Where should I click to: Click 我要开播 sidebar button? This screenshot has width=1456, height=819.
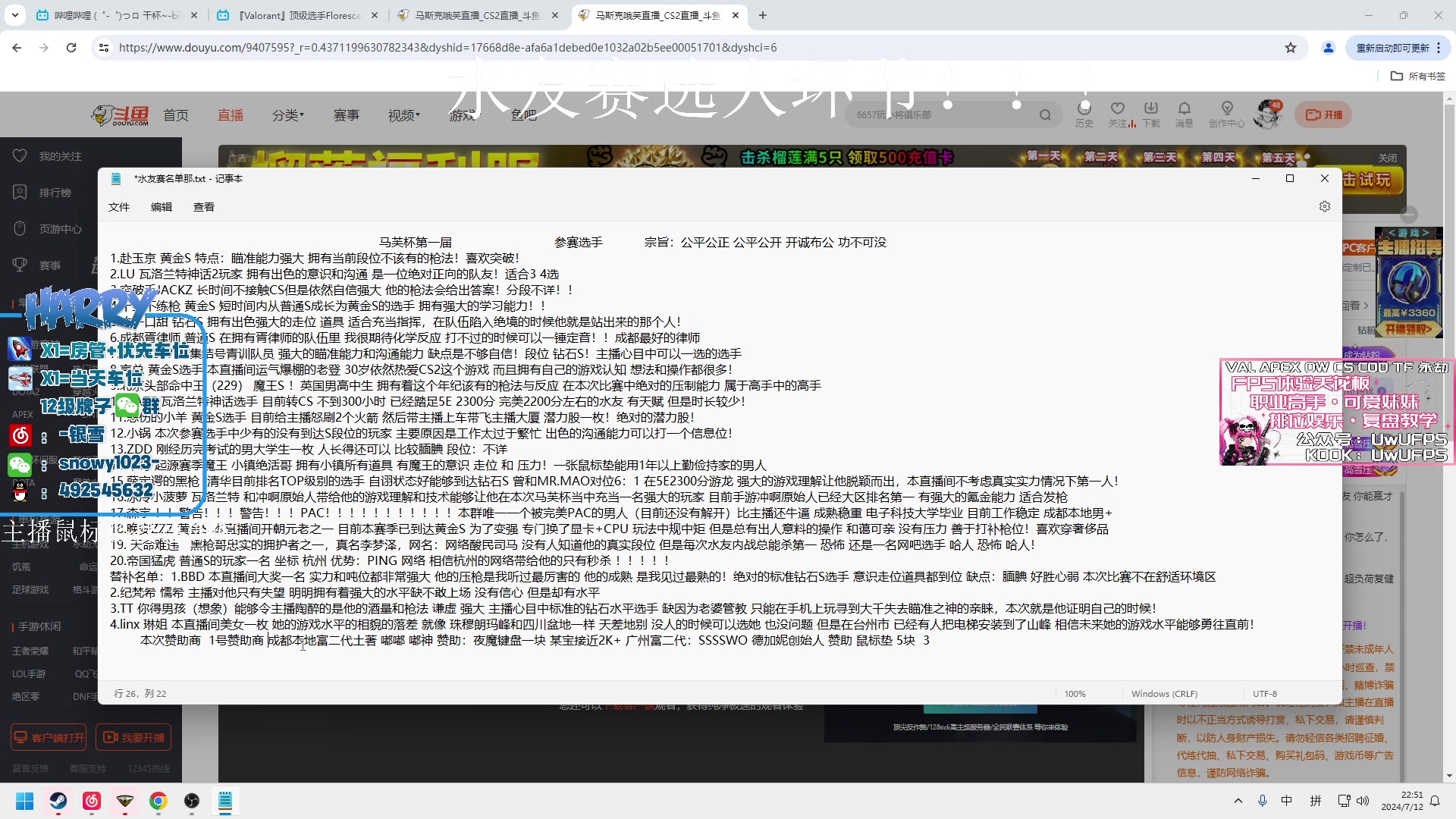coord(133,737)
